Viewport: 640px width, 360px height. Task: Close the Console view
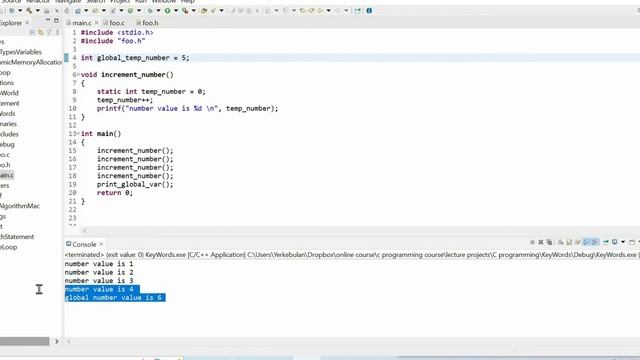point(101,244)
